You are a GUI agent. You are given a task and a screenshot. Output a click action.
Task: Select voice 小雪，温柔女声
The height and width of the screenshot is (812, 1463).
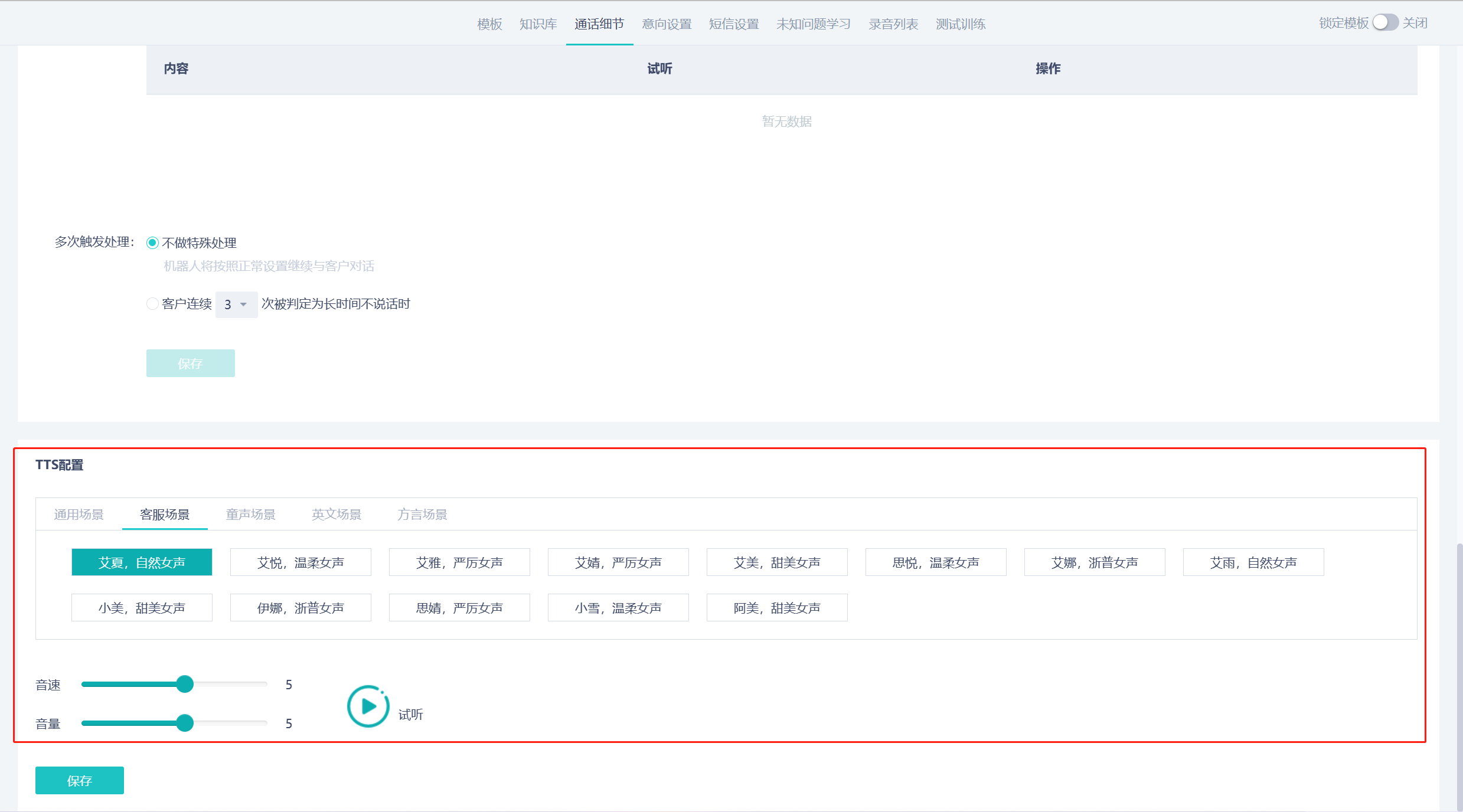click(x=618, y=607)
